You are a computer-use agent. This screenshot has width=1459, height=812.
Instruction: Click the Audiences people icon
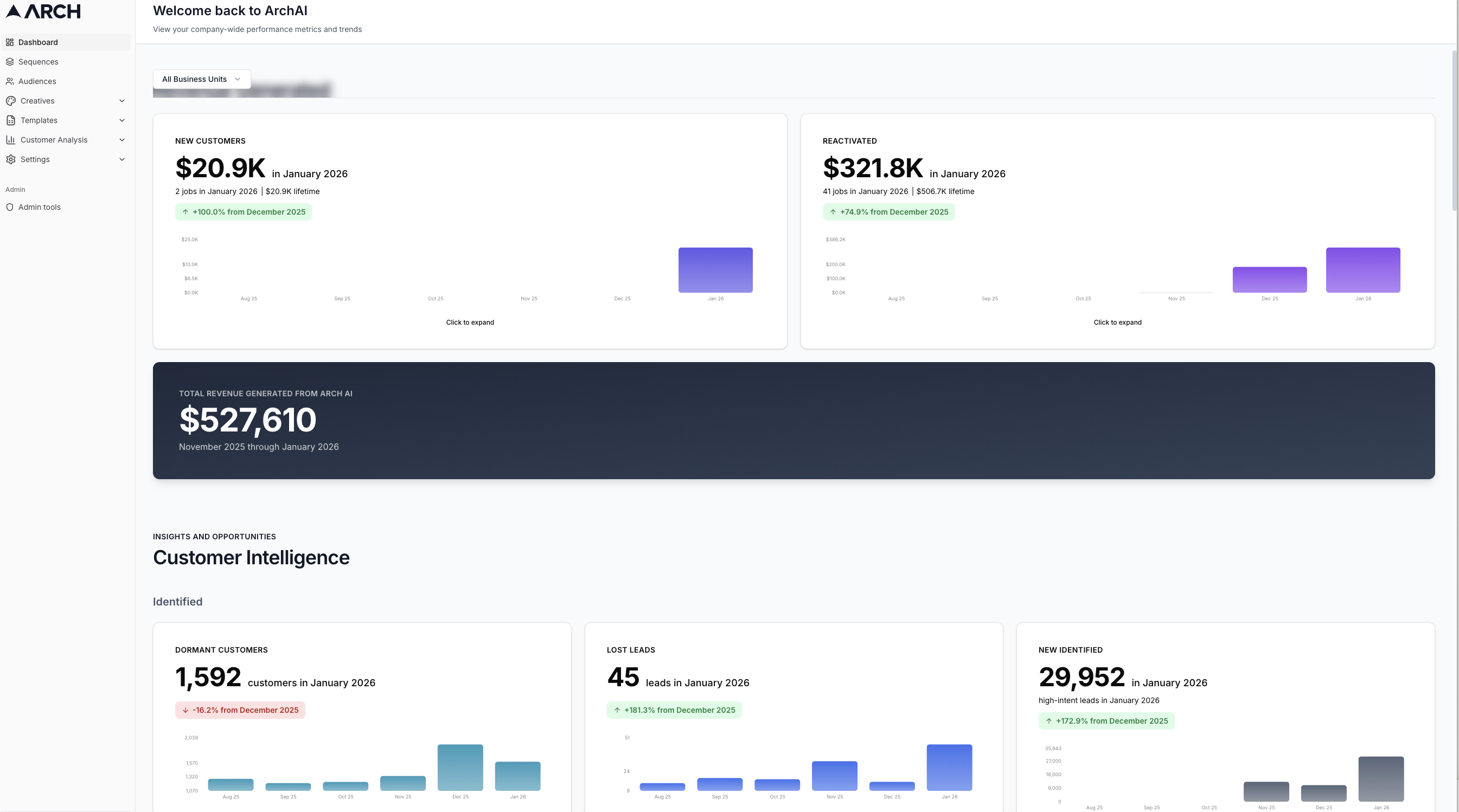click(x=10, y=81)
